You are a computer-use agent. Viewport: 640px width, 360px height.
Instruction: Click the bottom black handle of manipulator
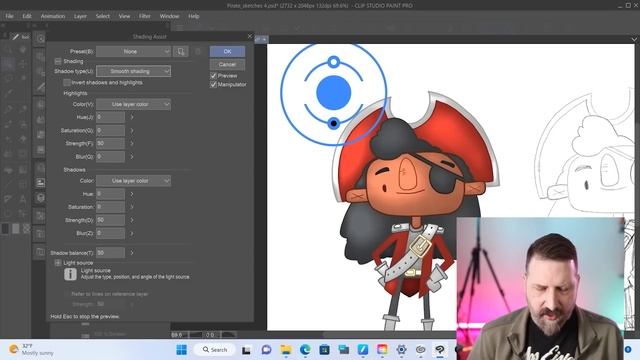[x=333, y=123]
